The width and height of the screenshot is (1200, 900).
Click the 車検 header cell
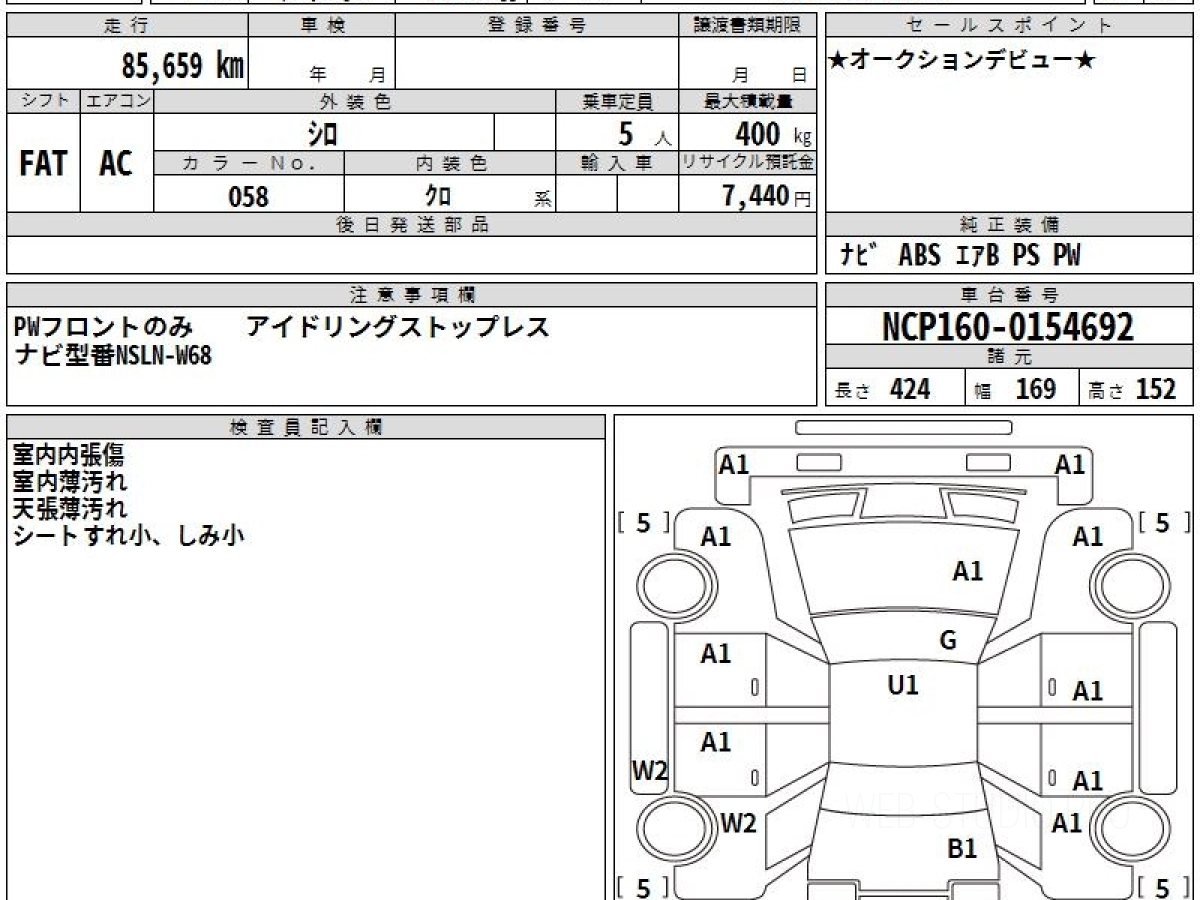pyautogui.click(x=322, y=26)
